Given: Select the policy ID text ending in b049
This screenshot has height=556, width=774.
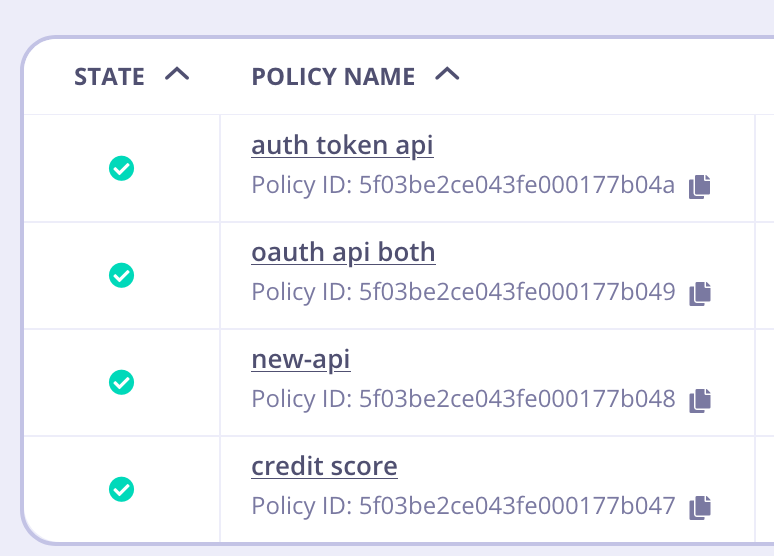Looking at the screenshot, I should (463, 293).
